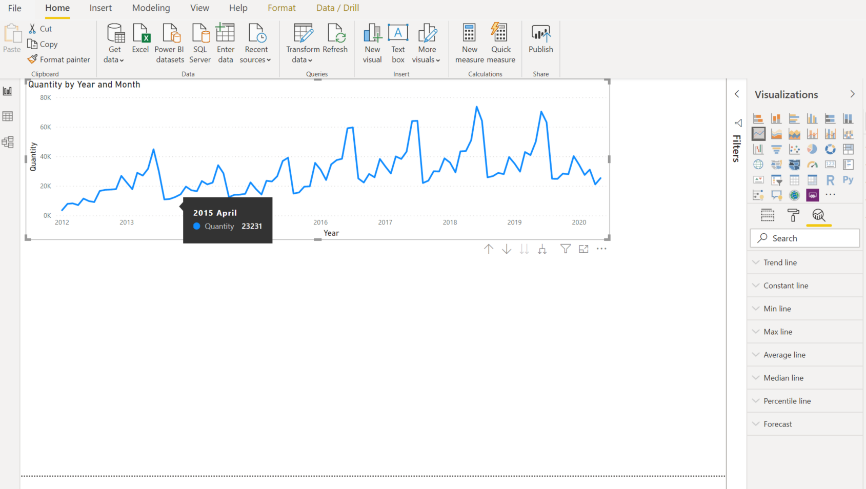Select the line chart visualization
The width and height of the screenshot is (866, 489).
tap(758, 134)
